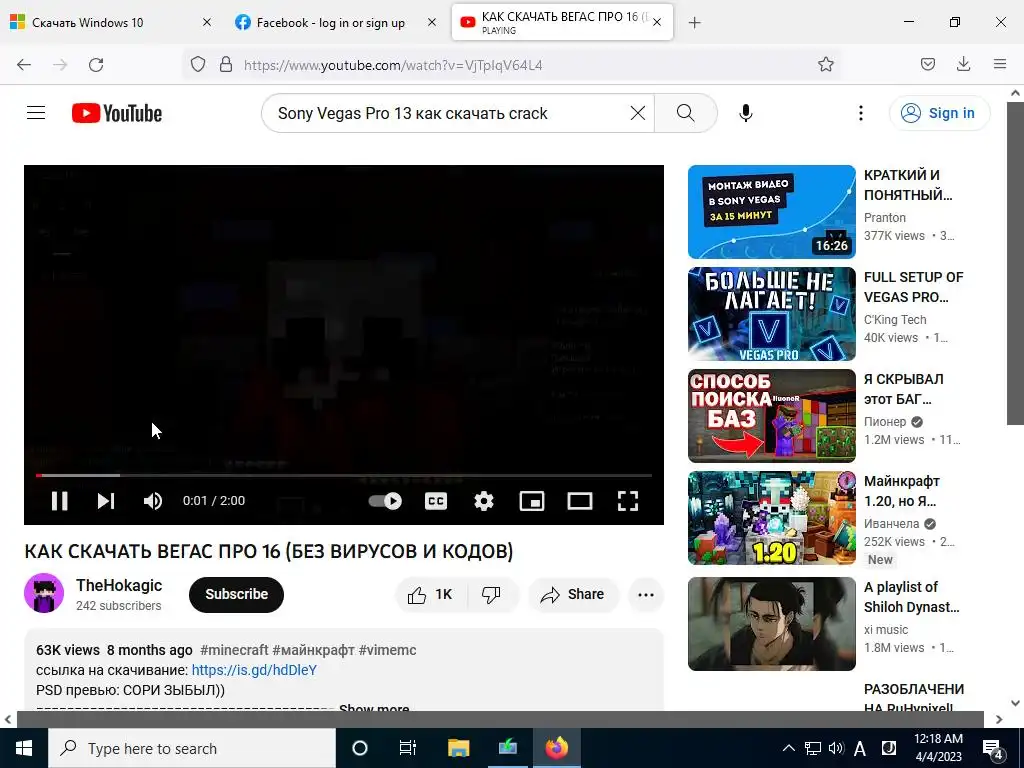1024x768 pixels.
Task: Switch to theater mode
Action: coord(580,501)
